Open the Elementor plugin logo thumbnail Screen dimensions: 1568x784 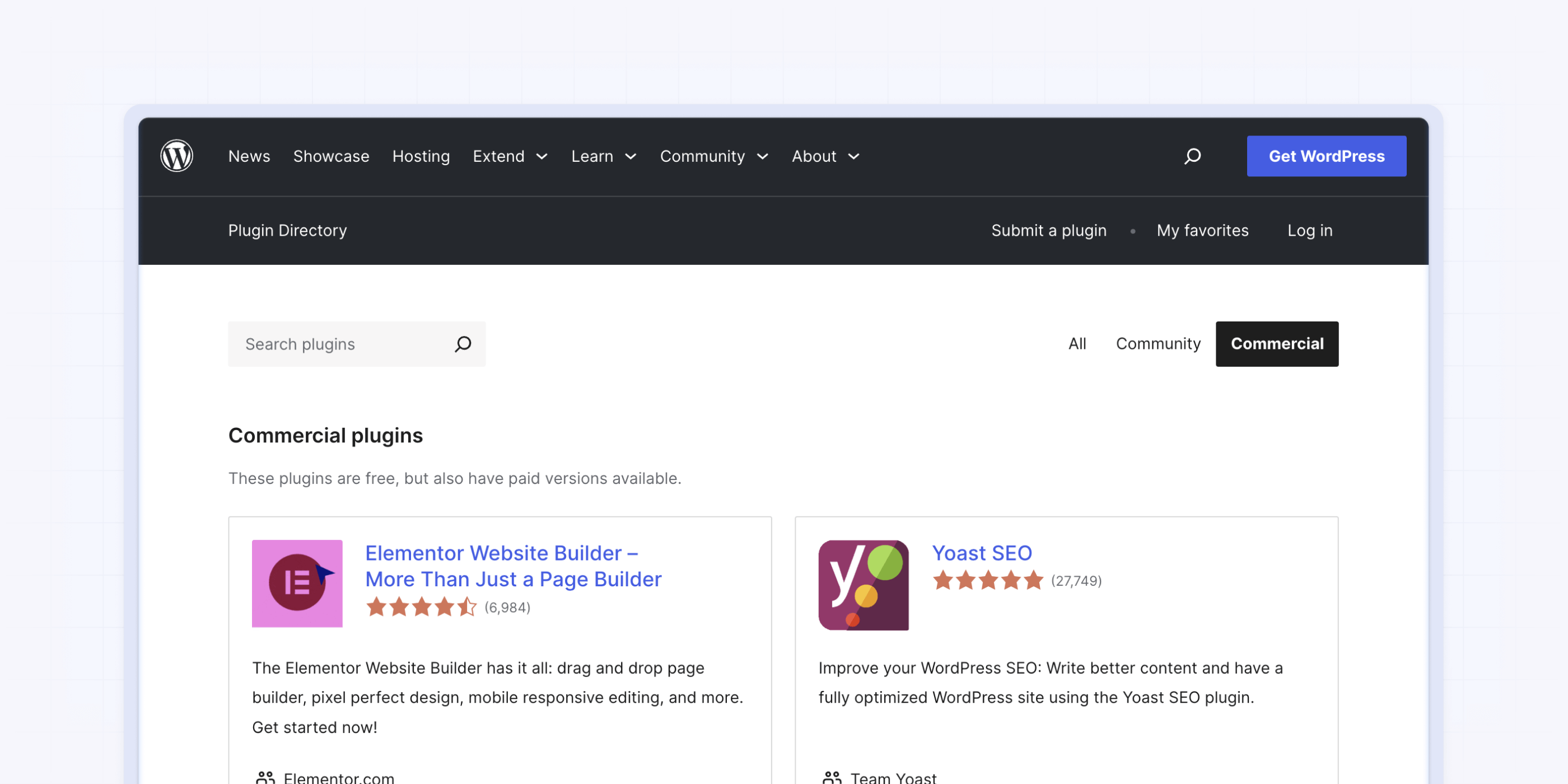[297, 584]
